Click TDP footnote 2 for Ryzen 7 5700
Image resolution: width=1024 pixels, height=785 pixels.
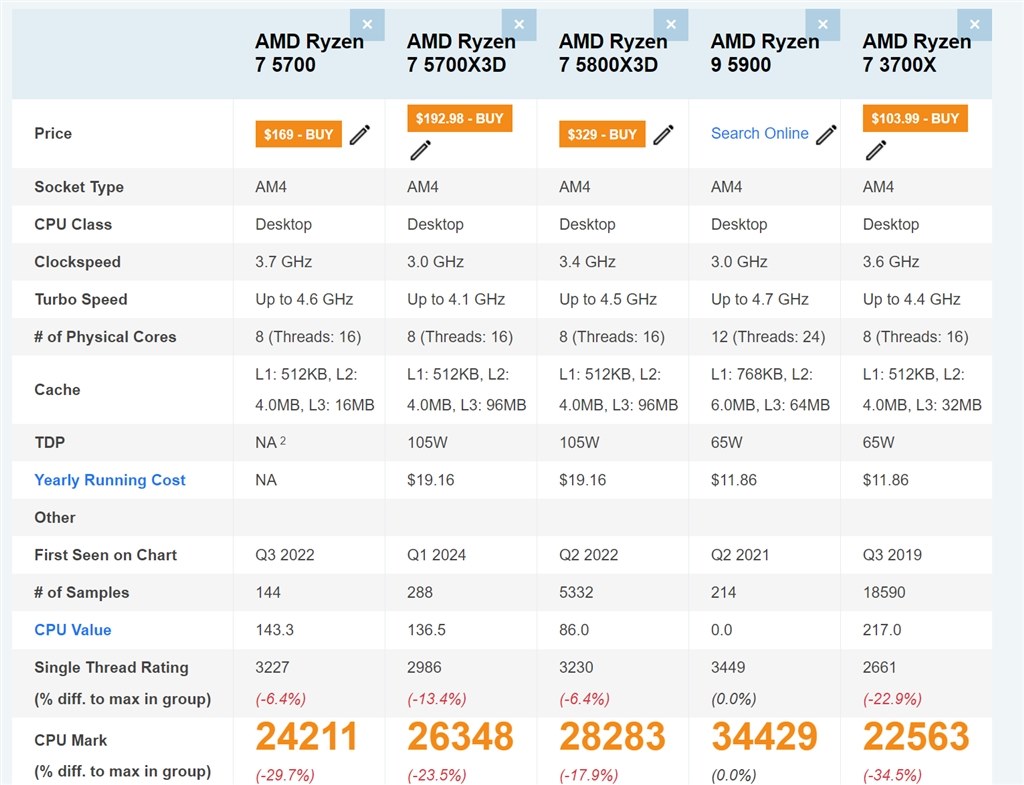283,440
